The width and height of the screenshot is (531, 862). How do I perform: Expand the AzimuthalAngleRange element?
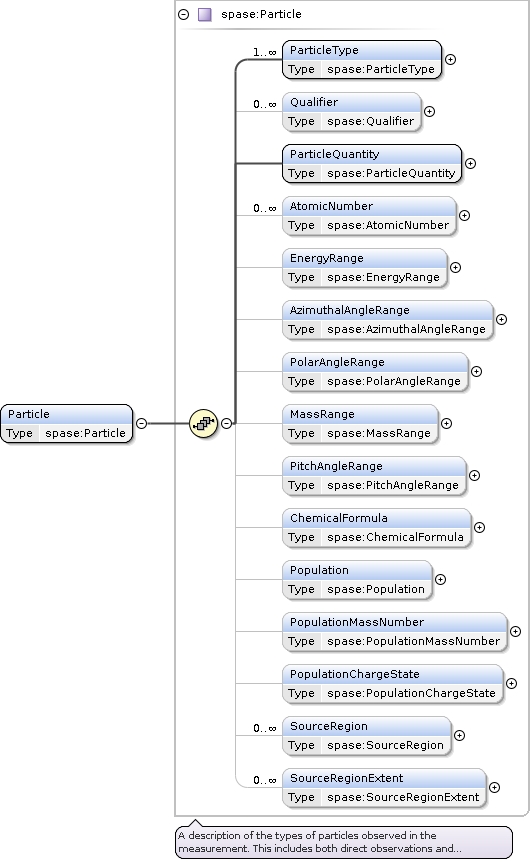click(x=501, y=319)
